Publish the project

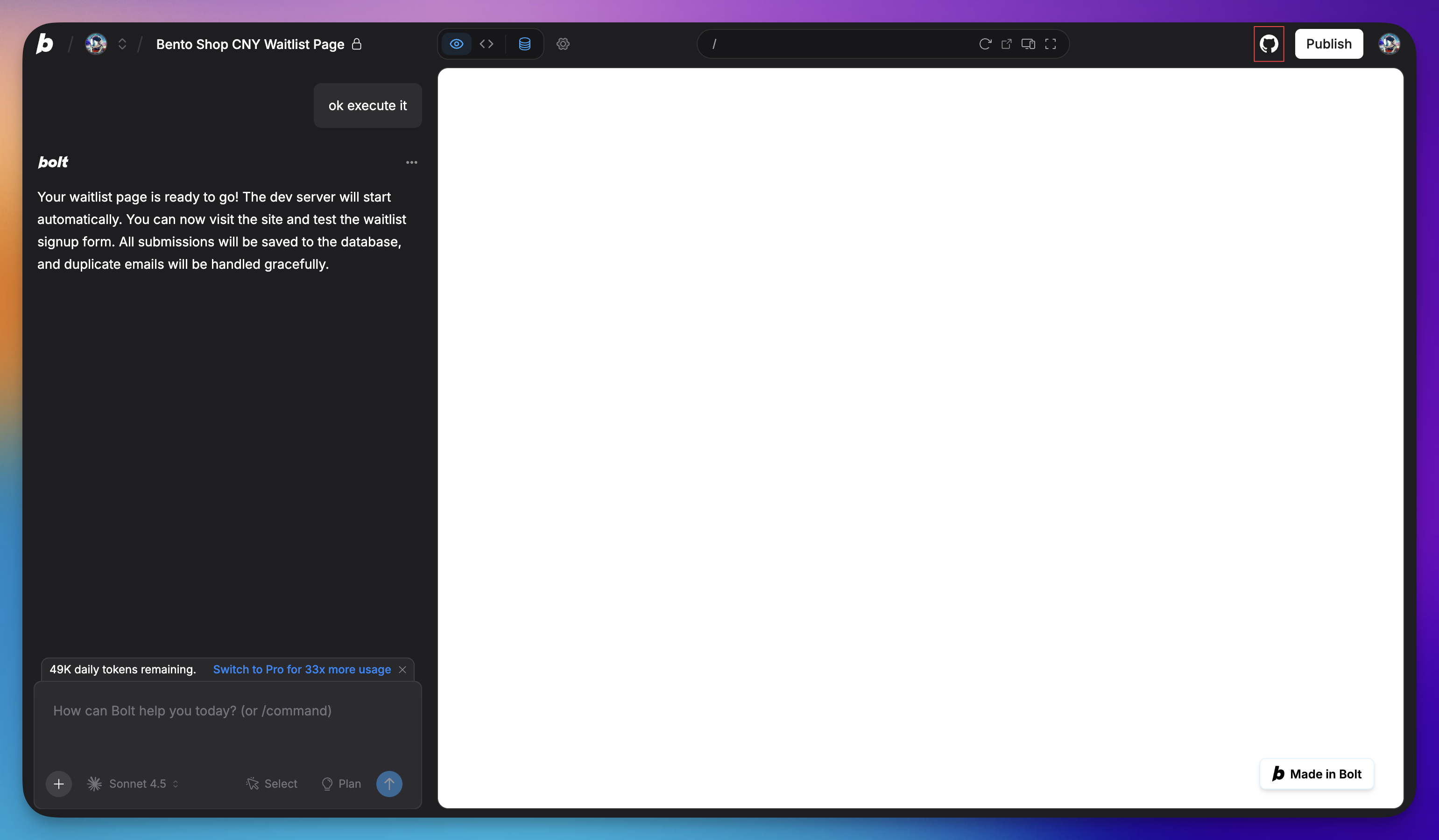(x=1329, y=43)
